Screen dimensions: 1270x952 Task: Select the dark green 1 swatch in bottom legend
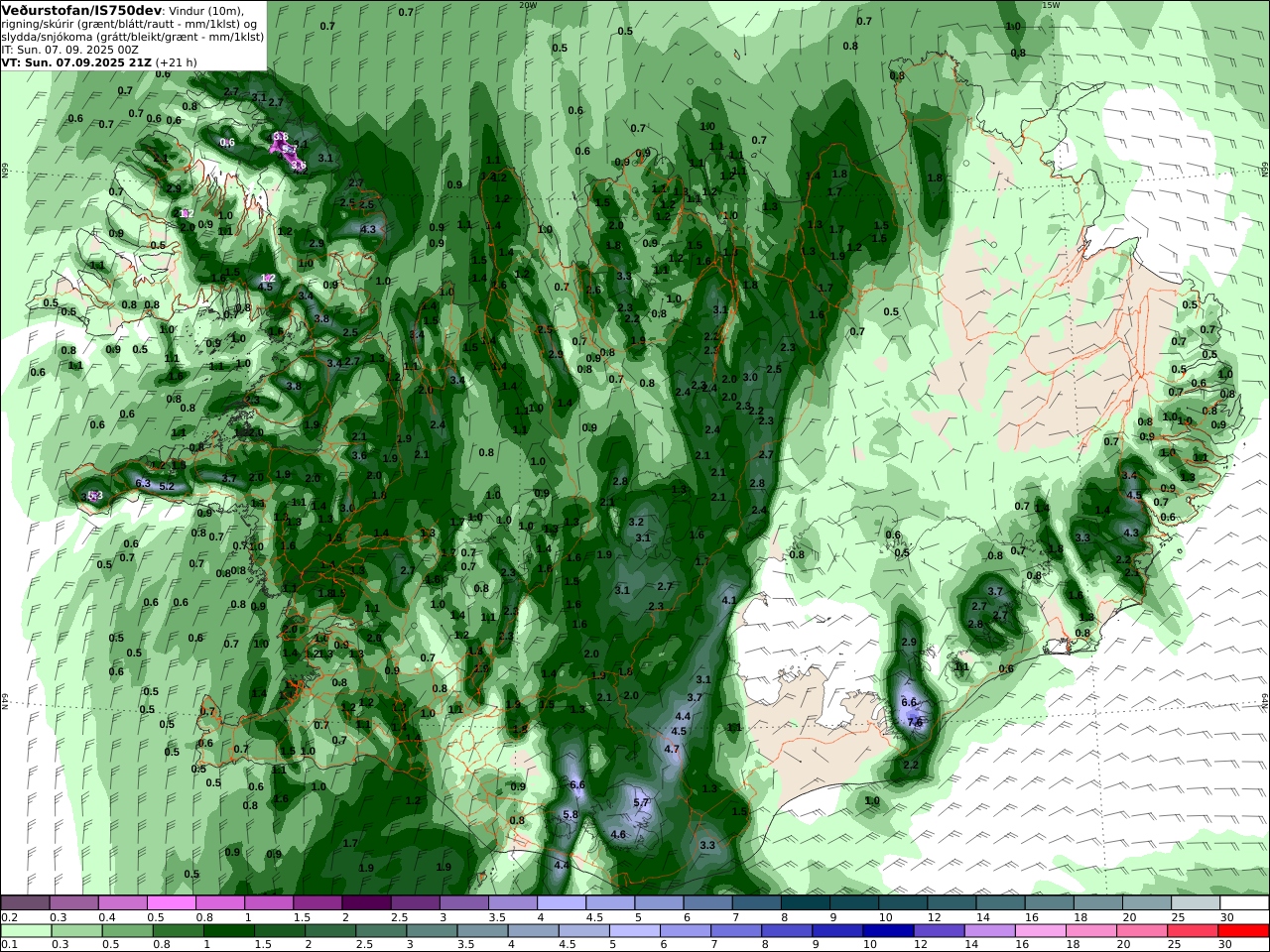(228, 930)
